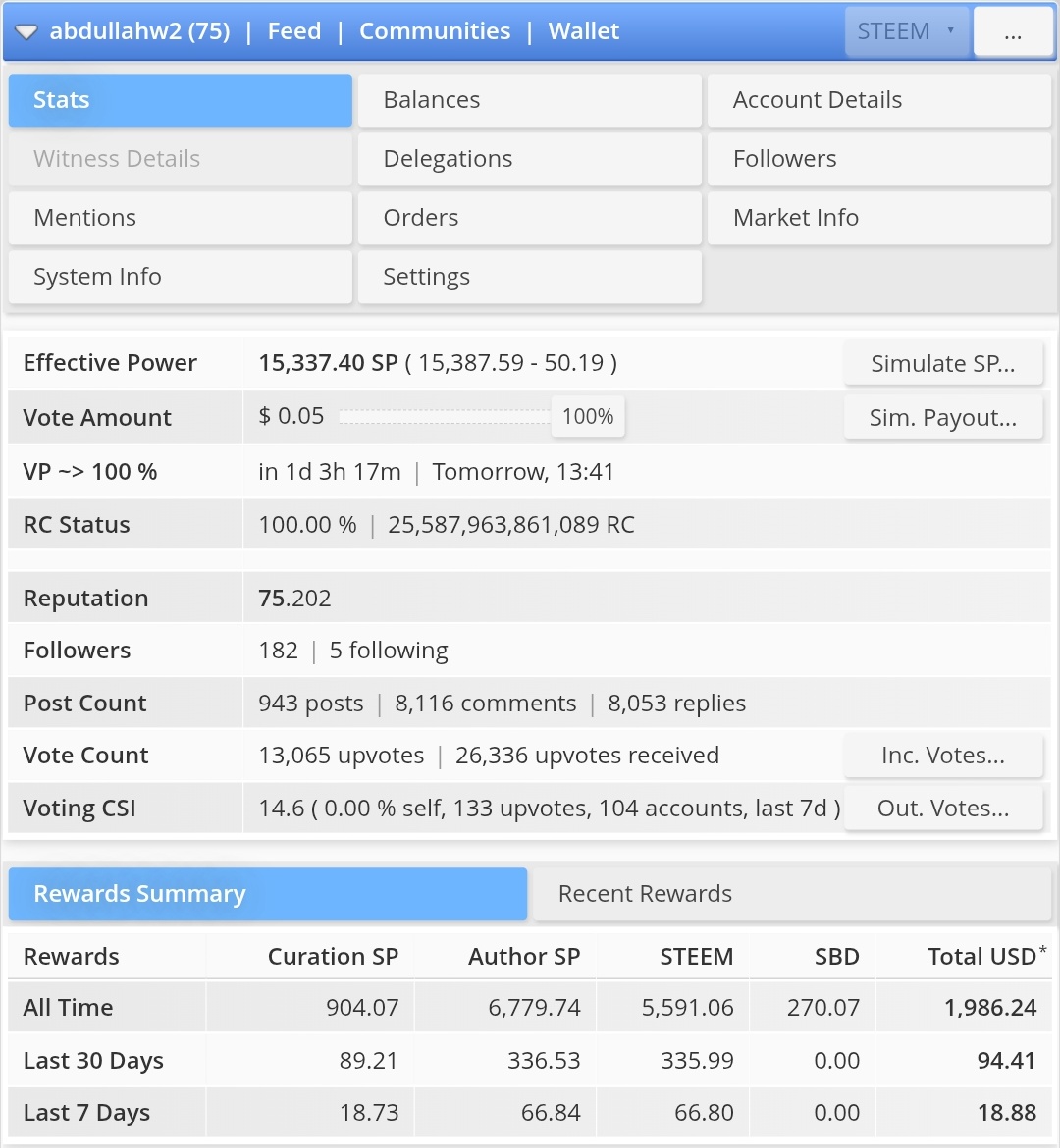Open the vote weight 100% selector
The image size is (1060, 1148).
pyautogui.click(x=588, y=417)
